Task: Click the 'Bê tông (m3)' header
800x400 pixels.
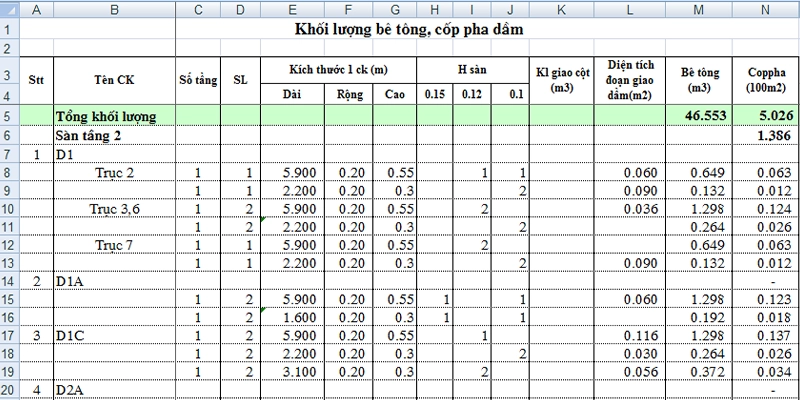Action: pos(699,80)
